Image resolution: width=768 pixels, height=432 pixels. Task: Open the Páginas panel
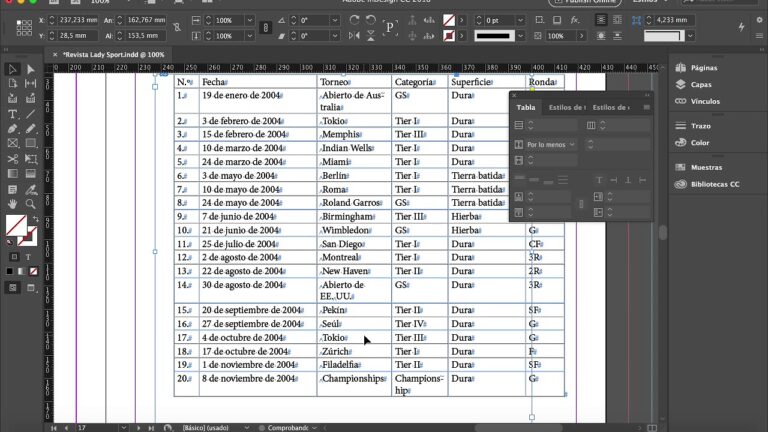click(704, 68)
